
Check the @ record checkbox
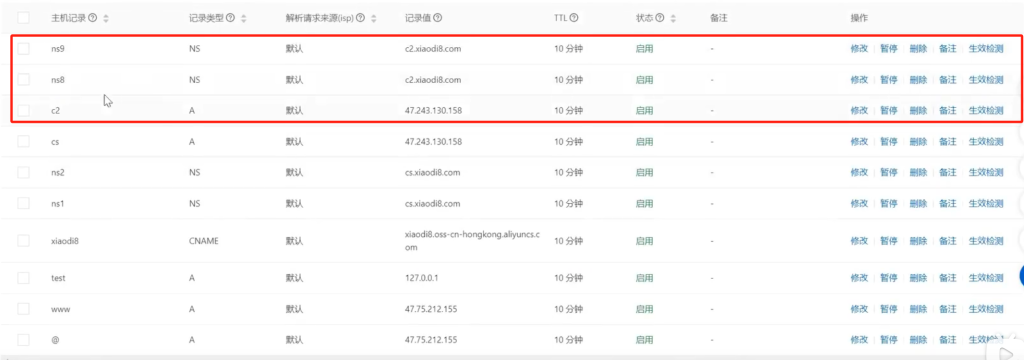point(24,340)
